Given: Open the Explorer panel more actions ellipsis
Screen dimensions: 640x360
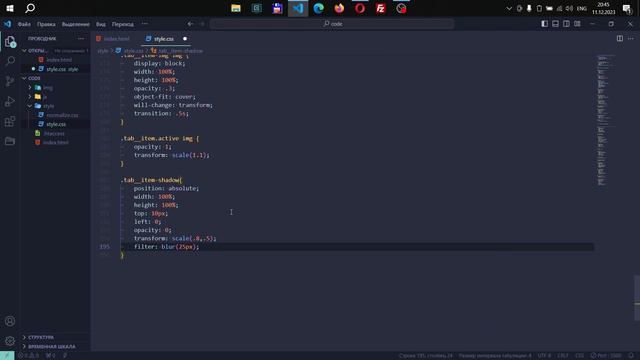Looking at the screenshot, I should point(81,38).
